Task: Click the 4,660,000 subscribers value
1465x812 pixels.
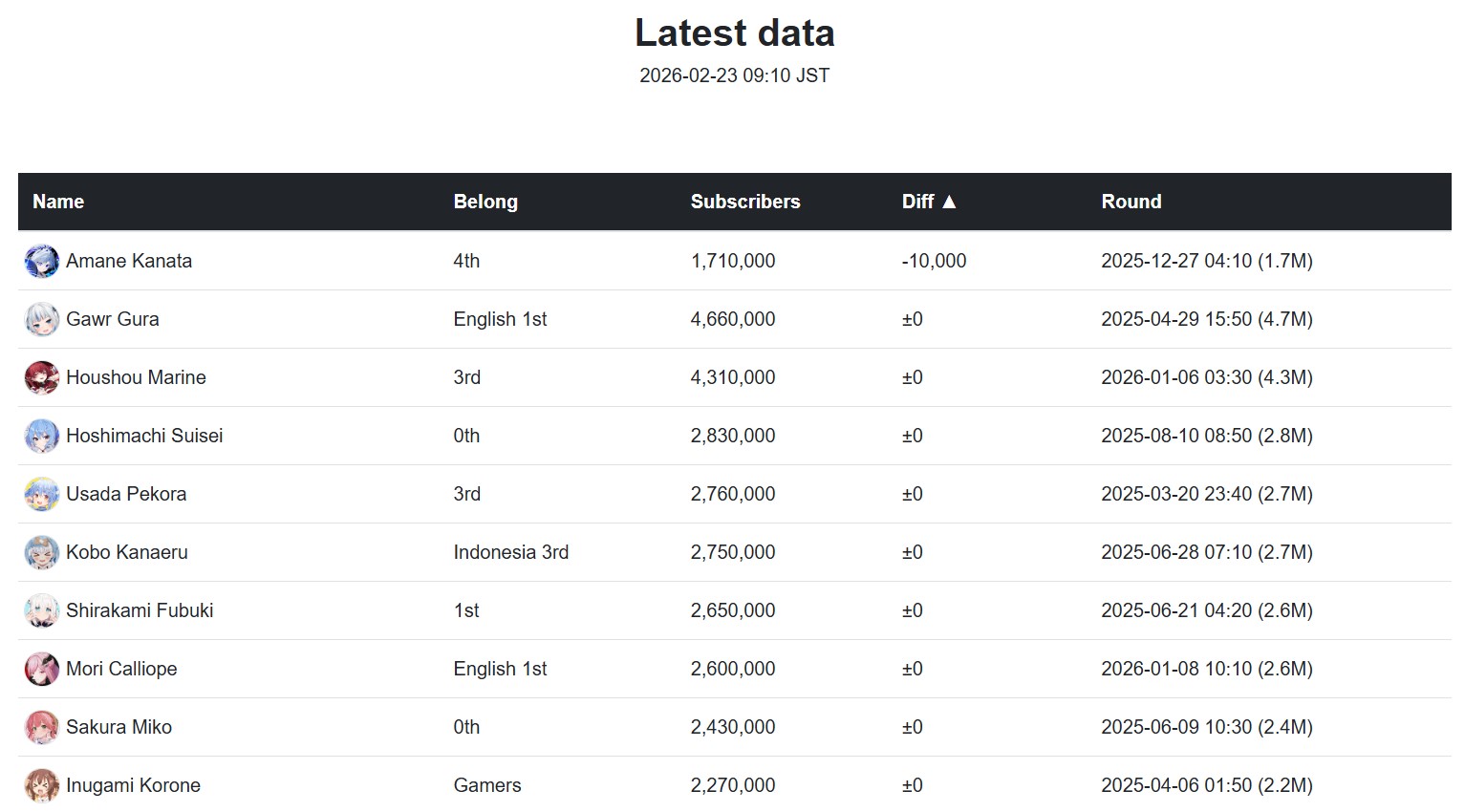Action: click(x=733, y=319)
